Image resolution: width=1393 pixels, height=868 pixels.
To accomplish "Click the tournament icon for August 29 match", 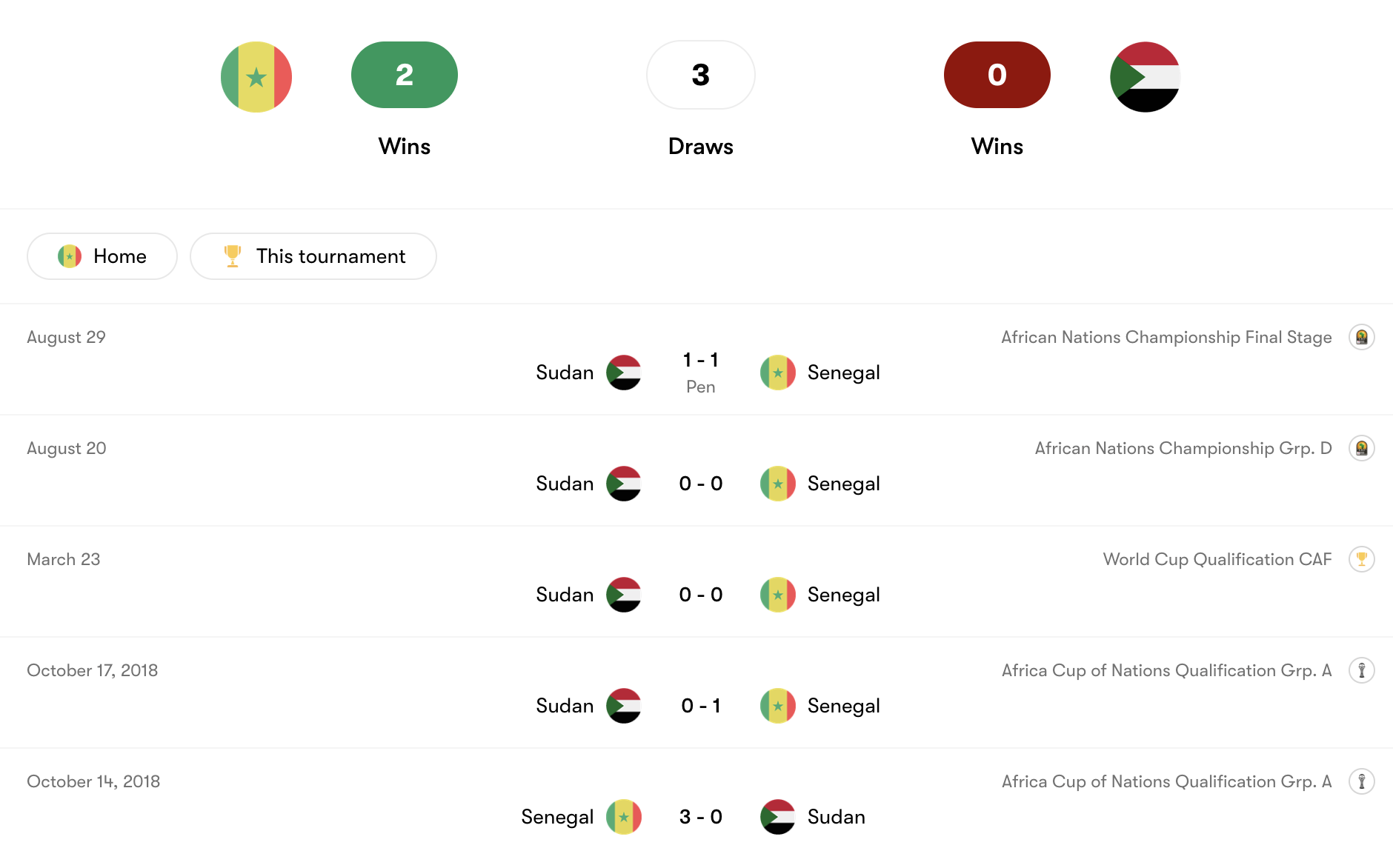I will pos(1361,337).
